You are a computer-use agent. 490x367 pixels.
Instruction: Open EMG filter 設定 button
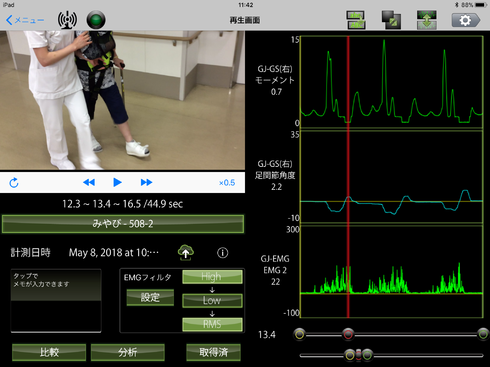click(x=150, y=297)
